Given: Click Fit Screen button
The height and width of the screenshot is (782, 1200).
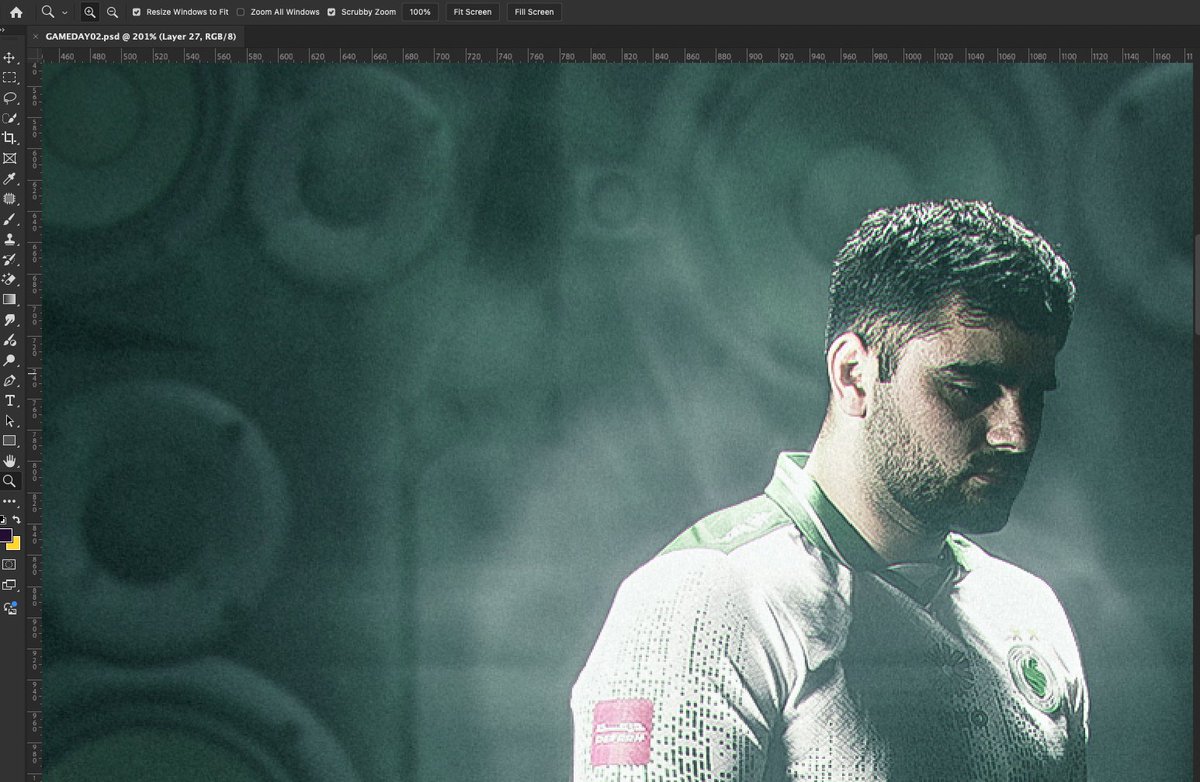Looking at the screenshot, I should [471, 12].
